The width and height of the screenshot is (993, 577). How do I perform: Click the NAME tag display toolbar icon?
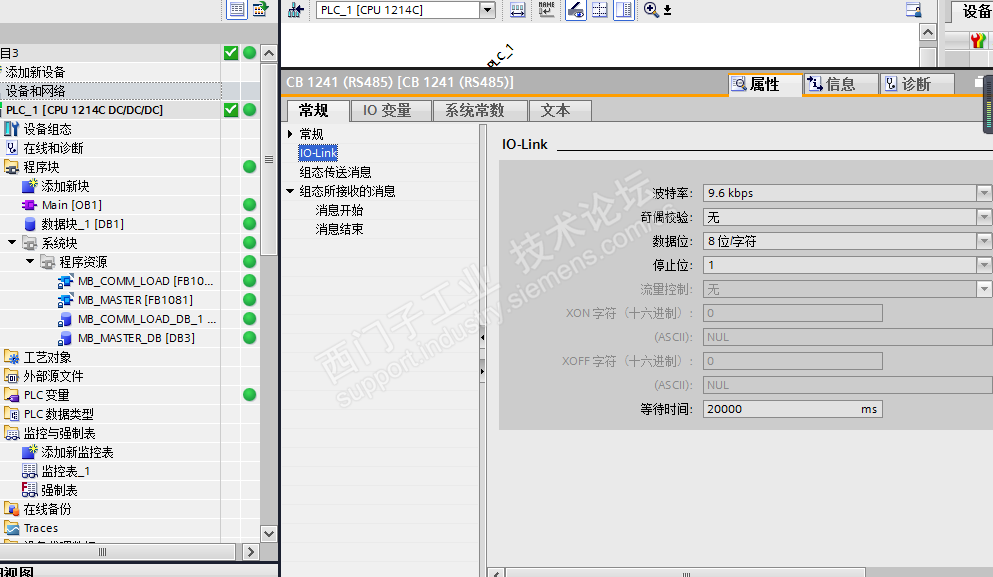(x=546, y=10)
